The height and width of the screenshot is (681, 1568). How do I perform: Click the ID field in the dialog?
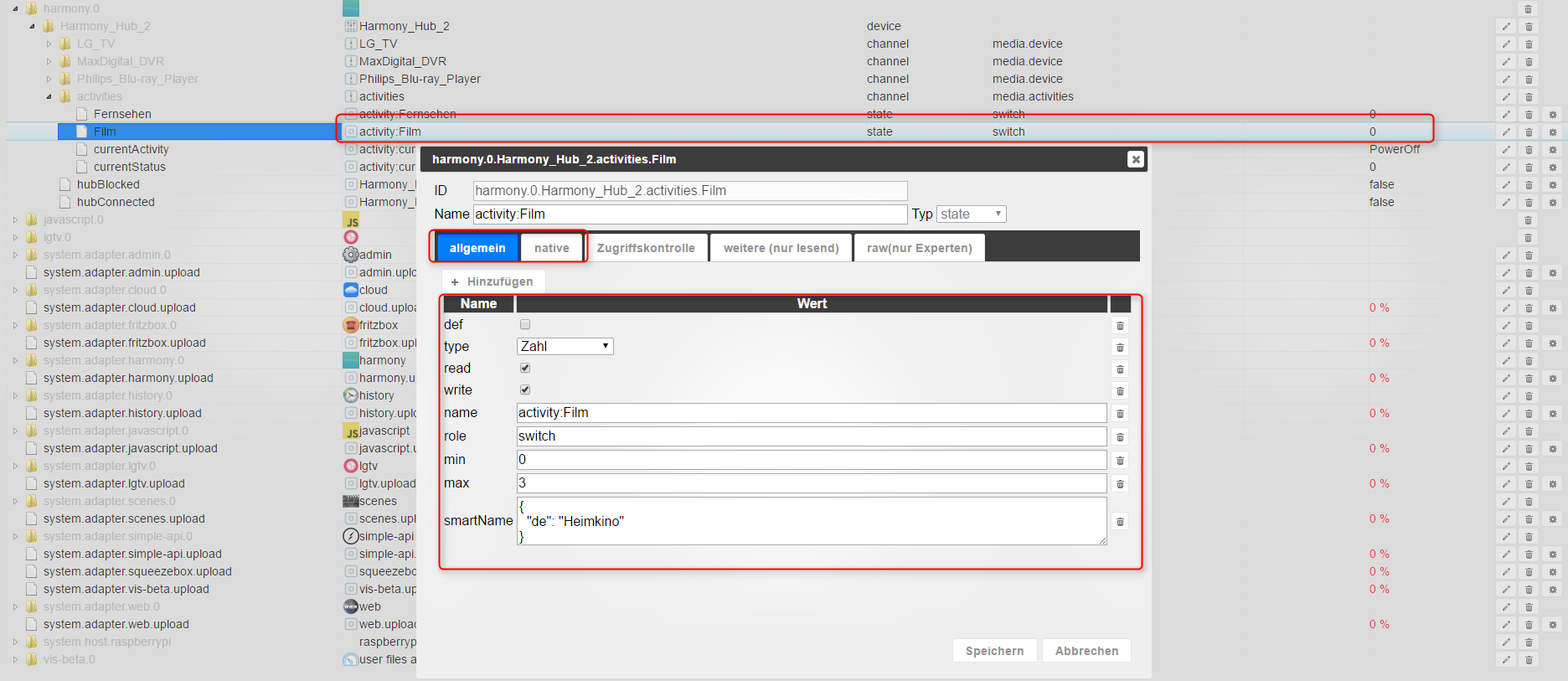690,191
